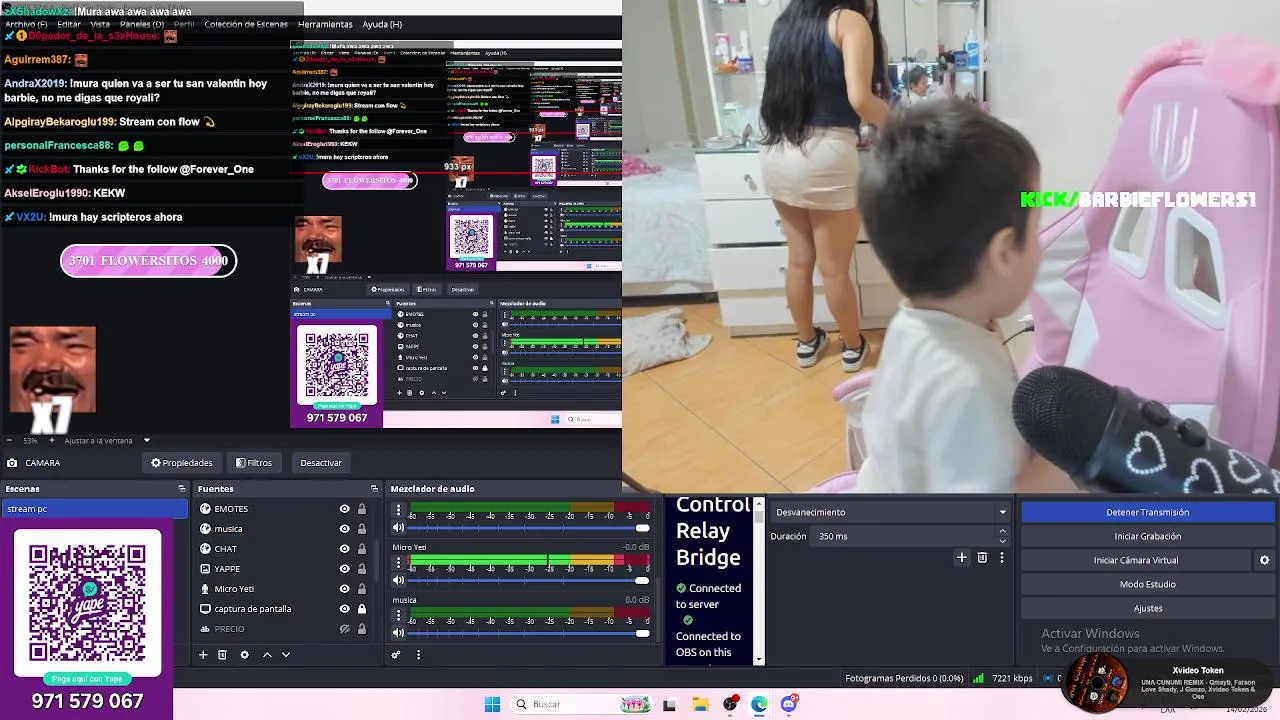Open Propiedades of the CAMARA source
The height and width of the screenshot is (720, 1280).
pos(182,463)
